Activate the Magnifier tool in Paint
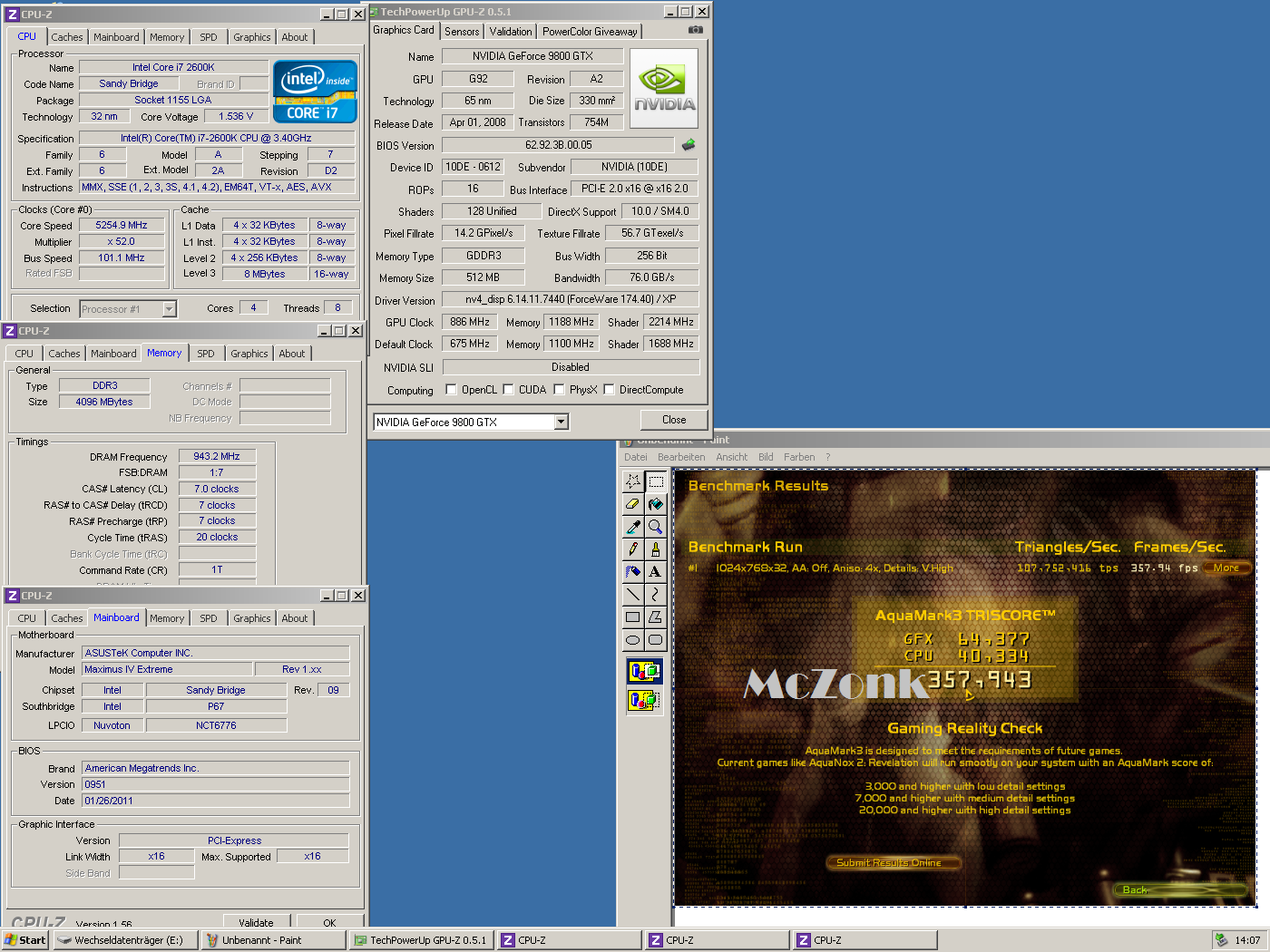 tap(655, 527)
